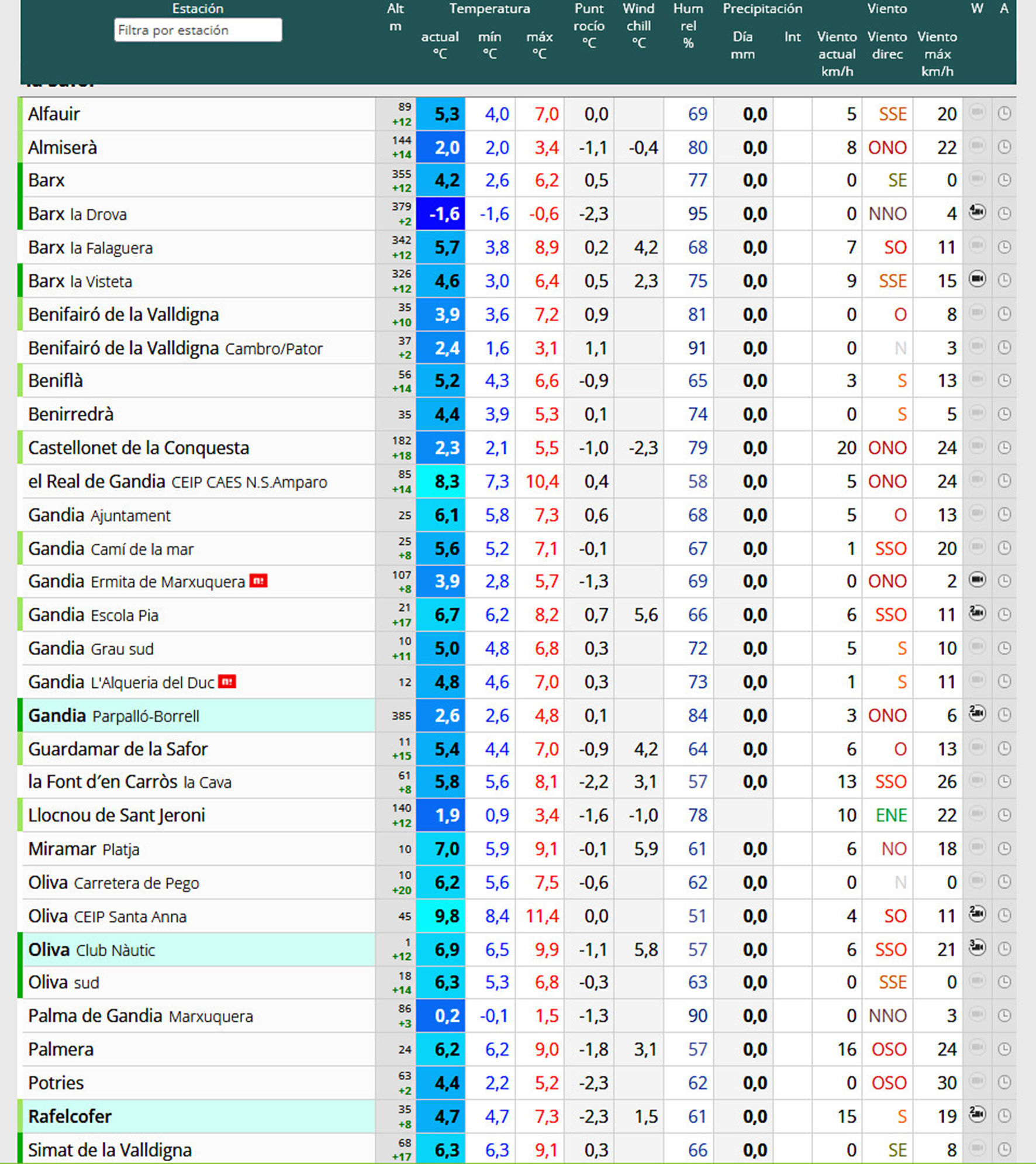Sort by 'Punt rocío °C' column header
Viewport: 1036px width, 1164px height.
click(589, 26)
